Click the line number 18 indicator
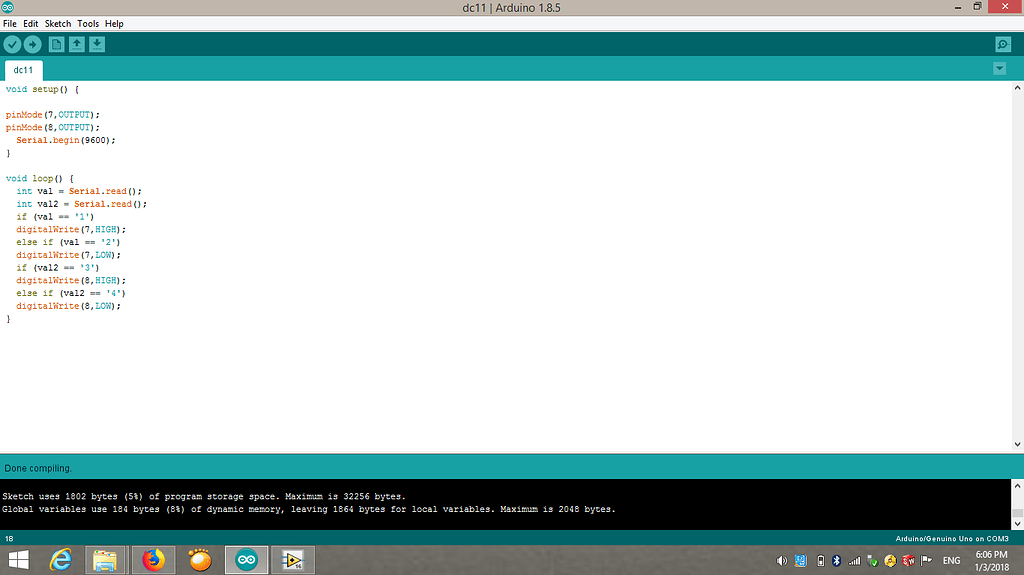Screen dimensions: 1024x575 (x=9, y=539)
